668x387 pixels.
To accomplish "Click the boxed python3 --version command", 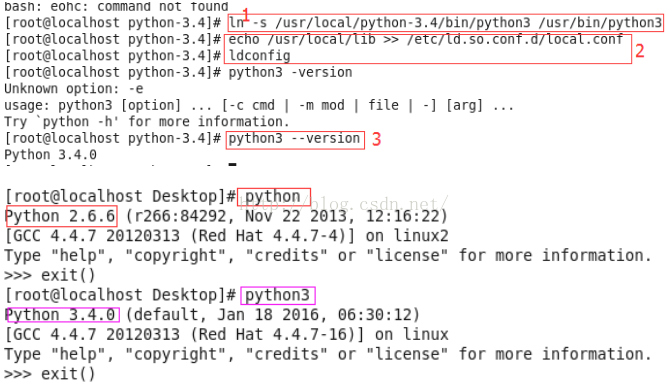I will click(295, 140).
